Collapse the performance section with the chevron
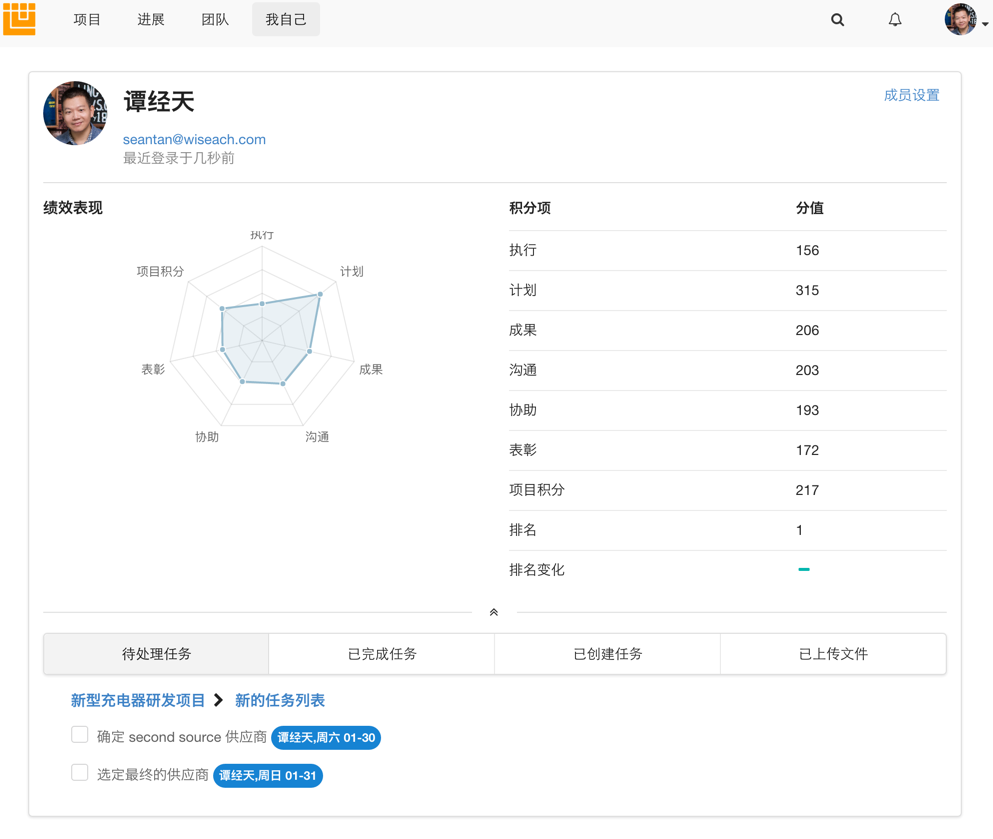The width and height of the screenshot is (993, 839). click(x=493, y=611)
